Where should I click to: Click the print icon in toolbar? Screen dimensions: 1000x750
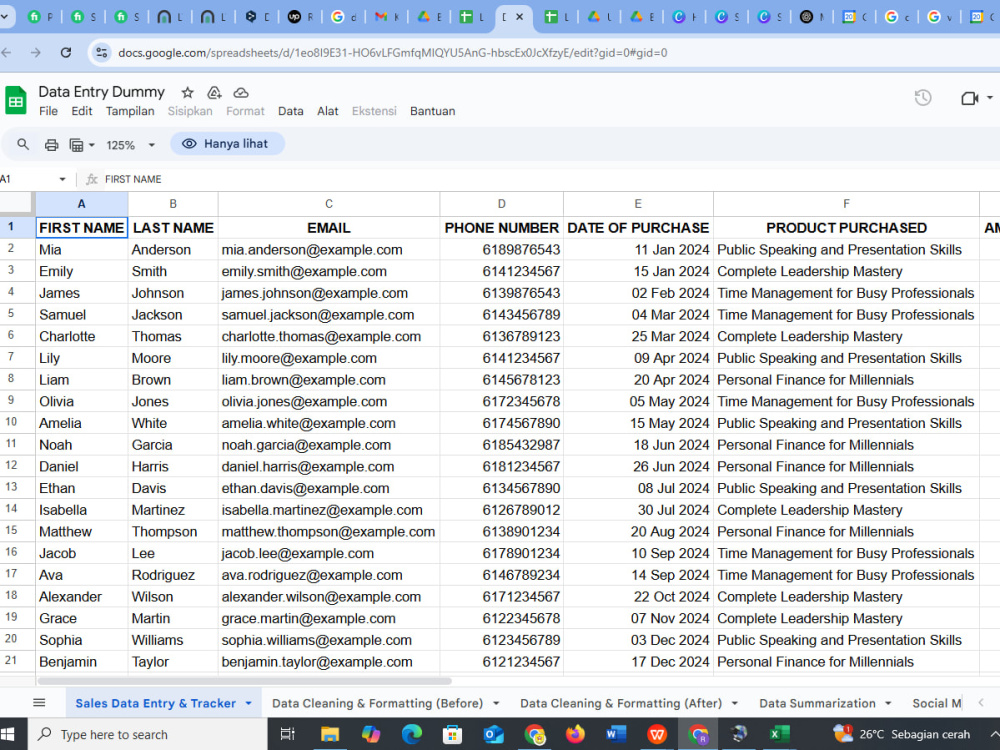(x=52, y=145)
